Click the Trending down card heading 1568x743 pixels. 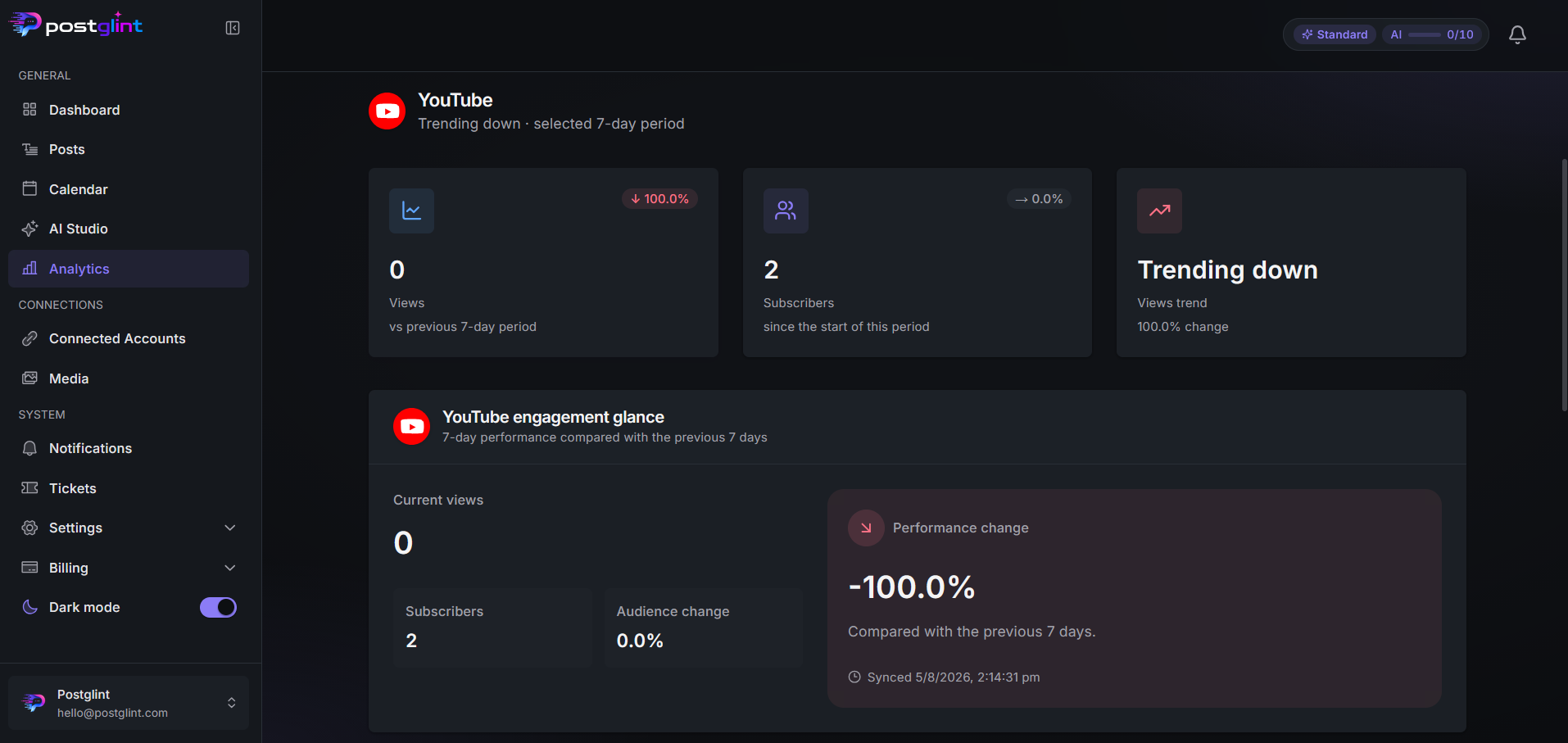(x=1228, y=270)
